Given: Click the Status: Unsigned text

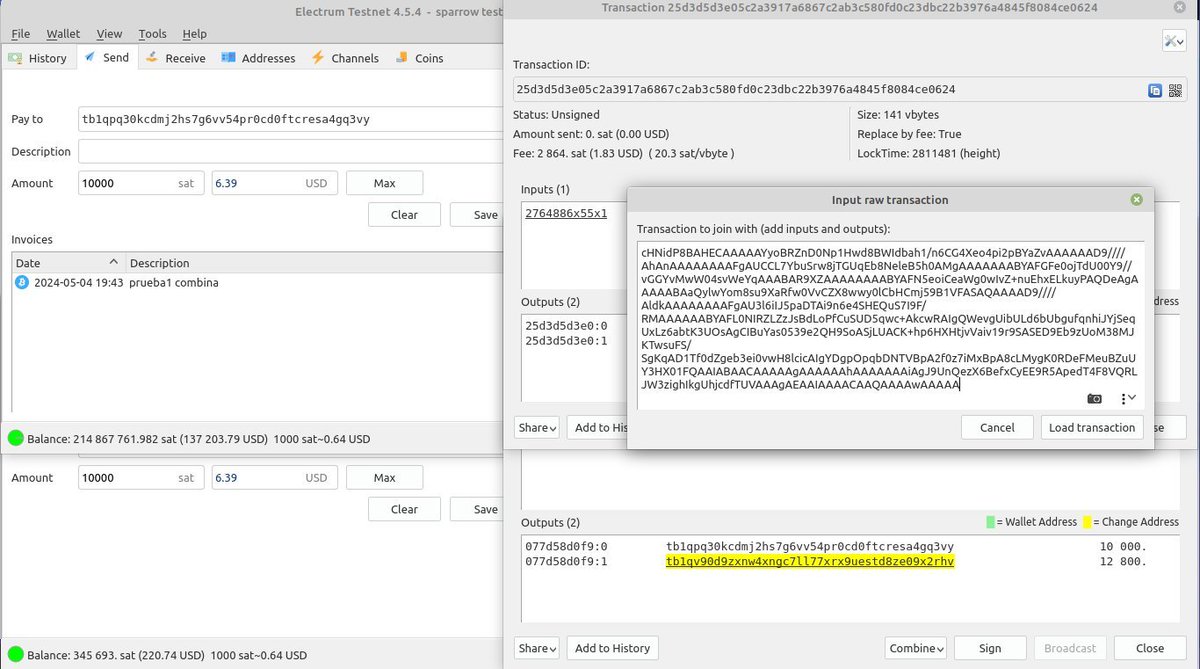Looking at the screenshot, I should tap(557, 115).
